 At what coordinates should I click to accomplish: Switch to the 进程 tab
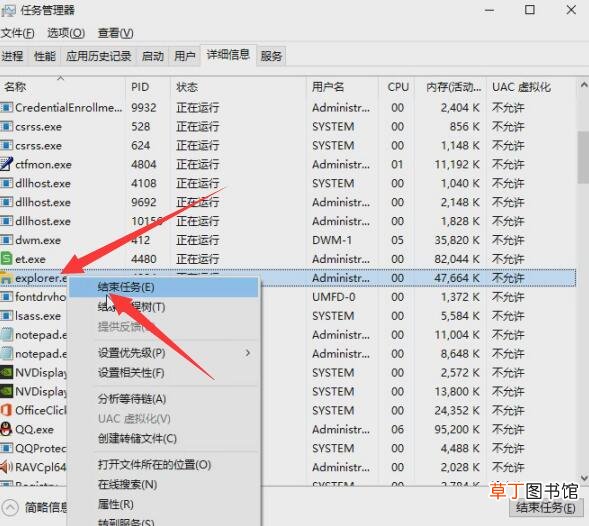click(12, 56)
